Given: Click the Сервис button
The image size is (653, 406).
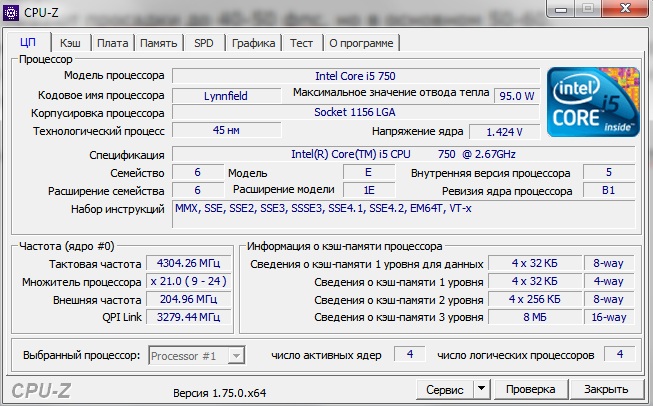Looking at the screenshot, I should coord(445,389).
